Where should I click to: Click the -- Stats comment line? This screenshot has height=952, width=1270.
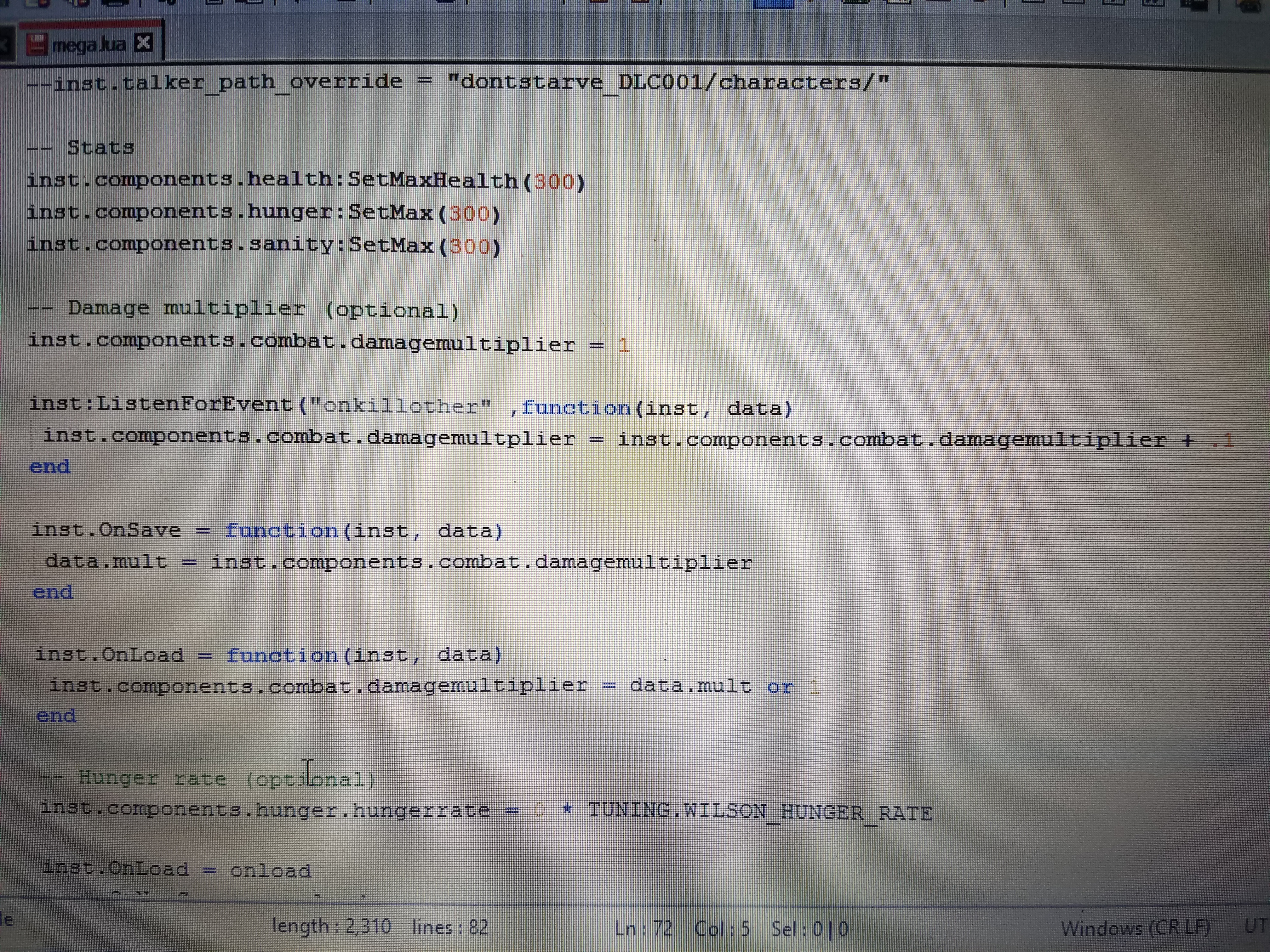tap(81, 147)
